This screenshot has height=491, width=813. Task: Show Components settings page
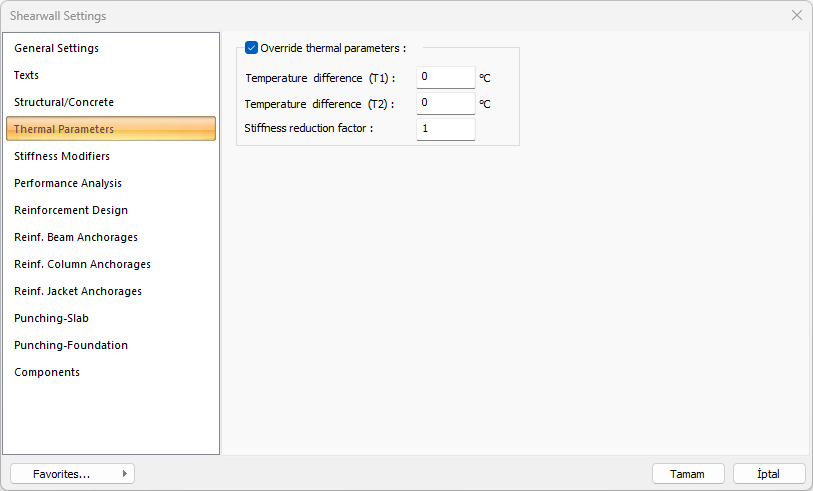pyautogui.click(x=47, y=372)
